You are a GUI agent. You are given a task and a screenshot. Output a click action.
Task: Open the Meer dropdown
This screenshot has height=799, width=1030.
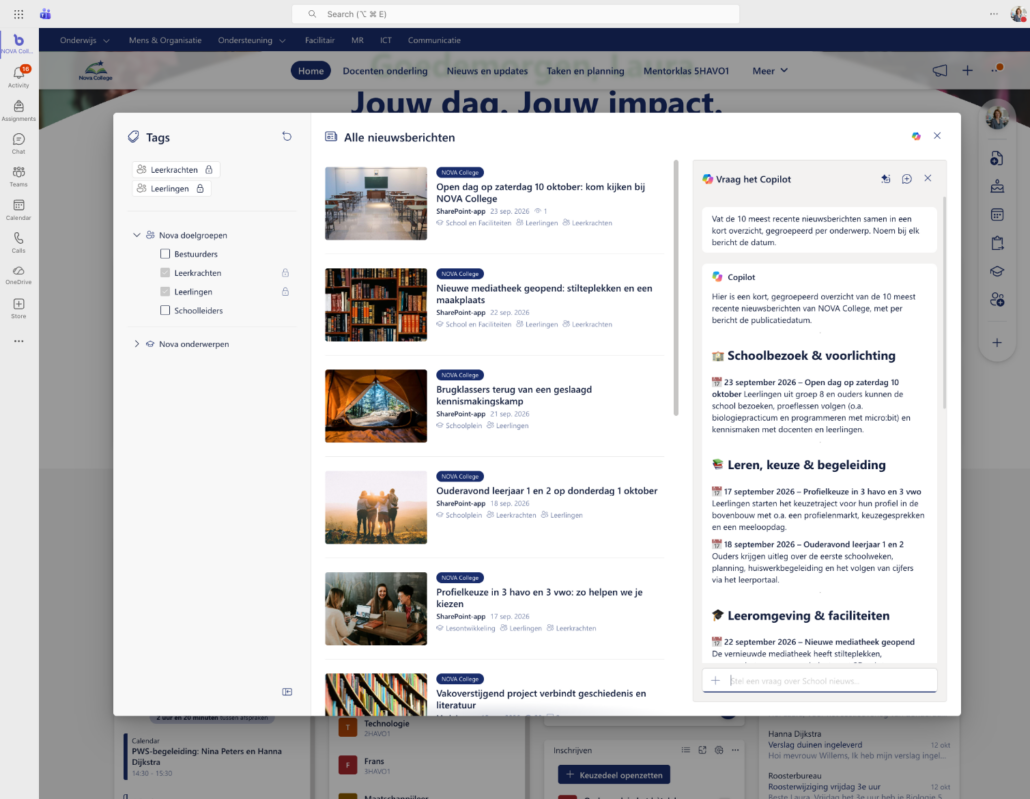pos(770,71)
